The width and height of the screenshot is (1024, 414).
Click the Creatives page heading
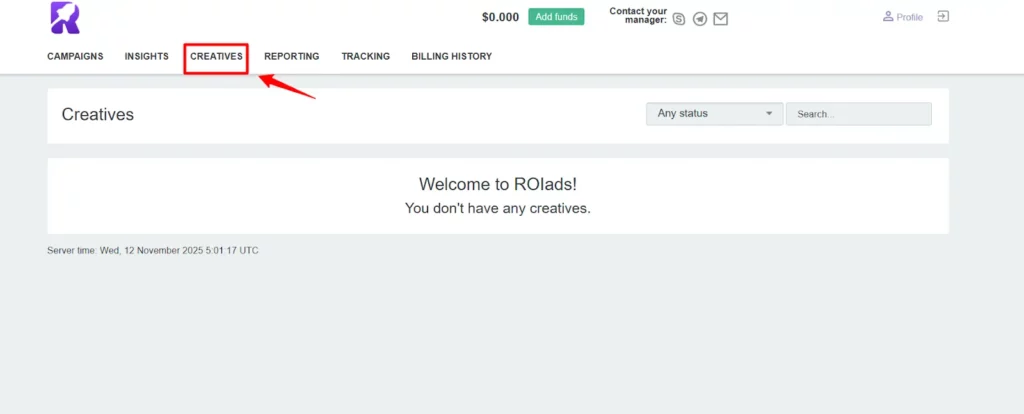(97, 114)
